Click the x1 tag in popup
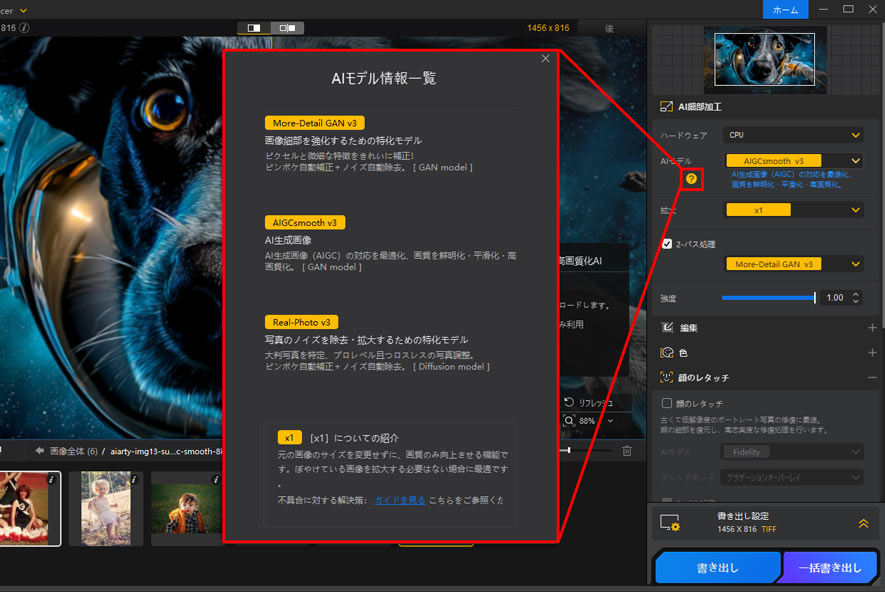The image size is (885, 592). pos(290,437)
